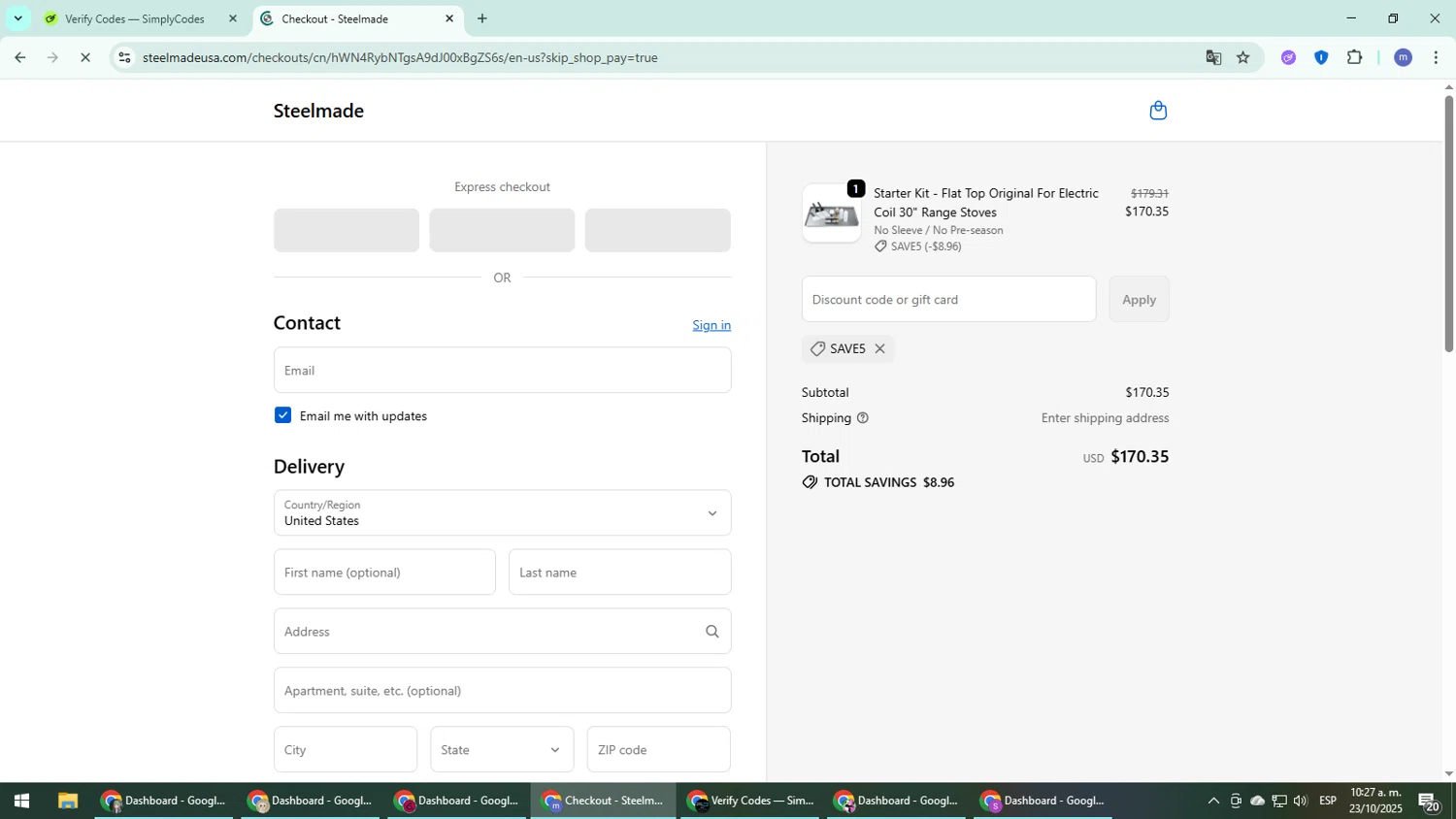Image resolution: width=1456 pixels, height=819 pixels.
Task: Click the purple circular extension icon
Action: click(x=1288, y=58)
